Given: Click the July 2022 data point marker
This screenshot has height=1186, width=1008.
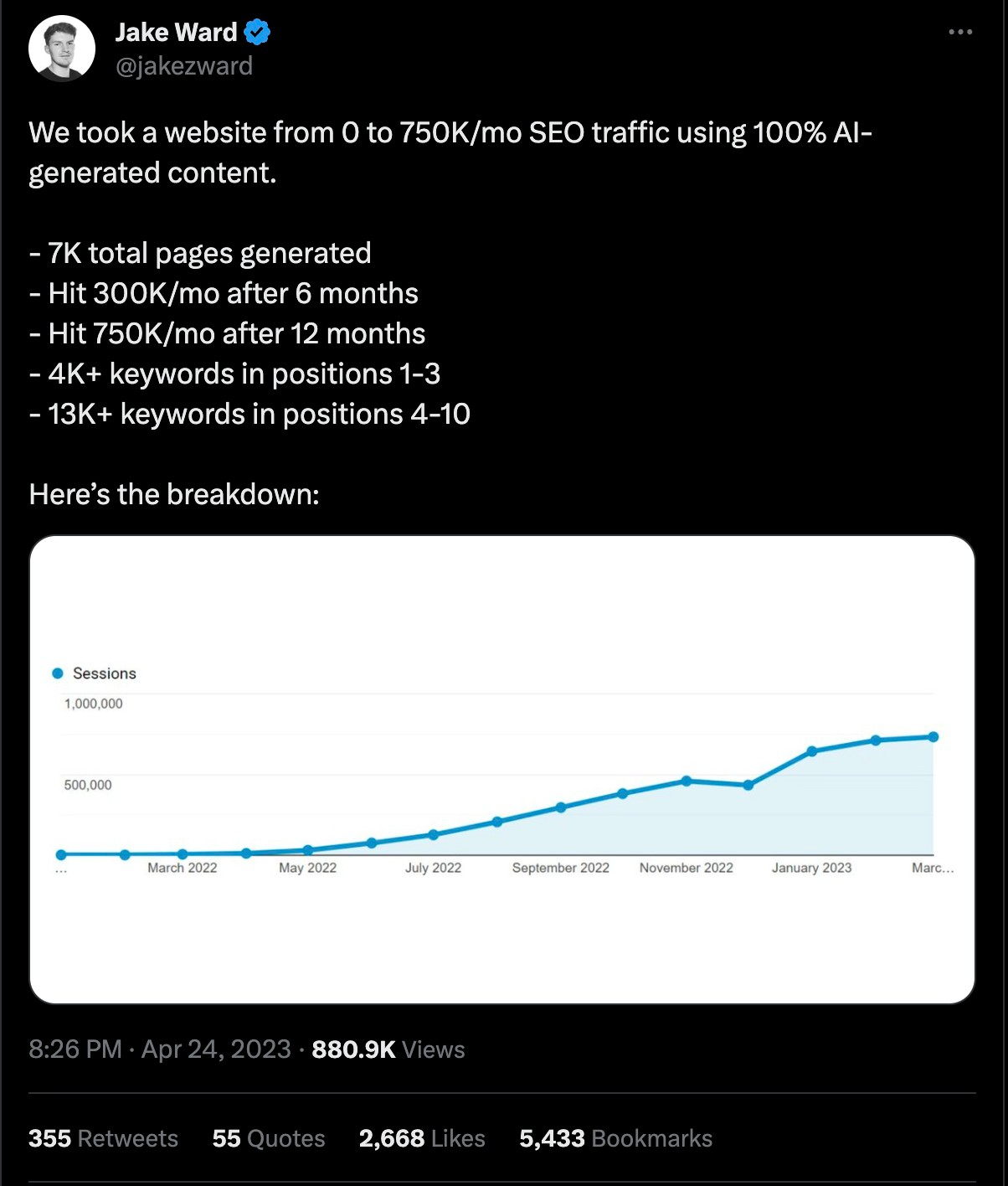Looking at the screenshot, I should [x=433, y=834].
